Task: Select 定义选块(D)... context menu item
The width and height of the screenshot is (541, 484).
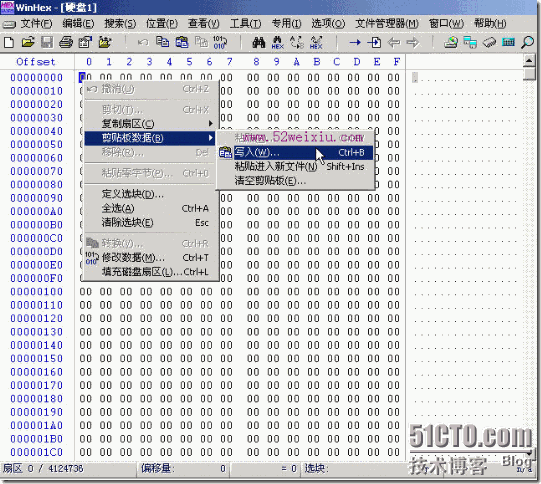Action: point(151,194)
